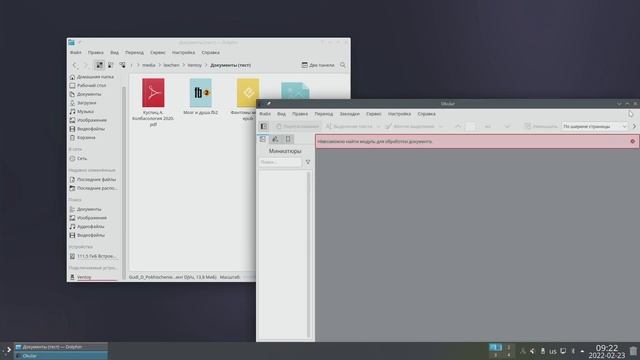The image size is (640, 360).
Task: Click Ventoy segment in Dolphin breadcrumb
Action: click(194, 65)
